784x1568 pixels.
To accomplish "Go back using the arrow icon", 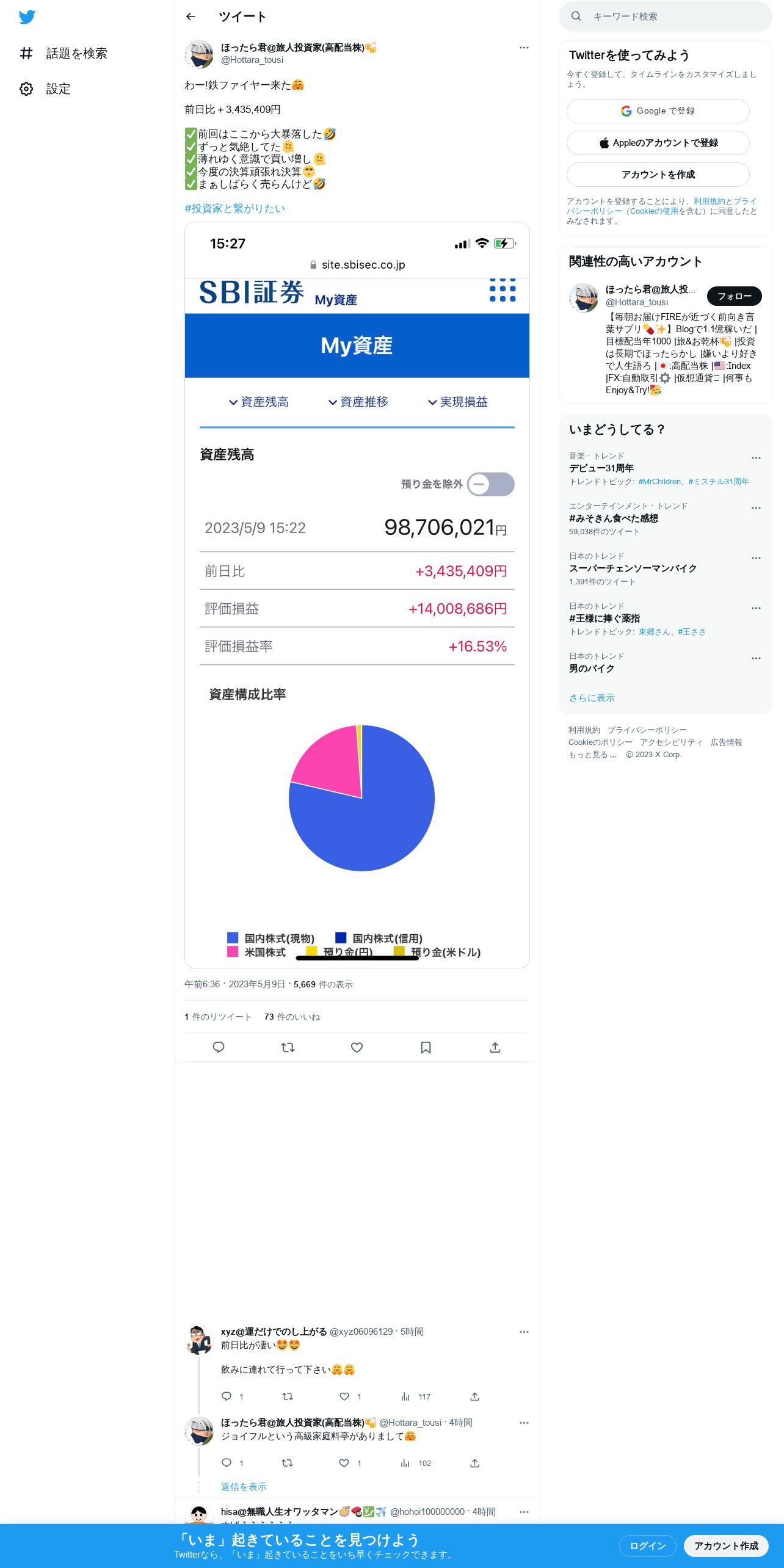I will (x=191, y=16).
